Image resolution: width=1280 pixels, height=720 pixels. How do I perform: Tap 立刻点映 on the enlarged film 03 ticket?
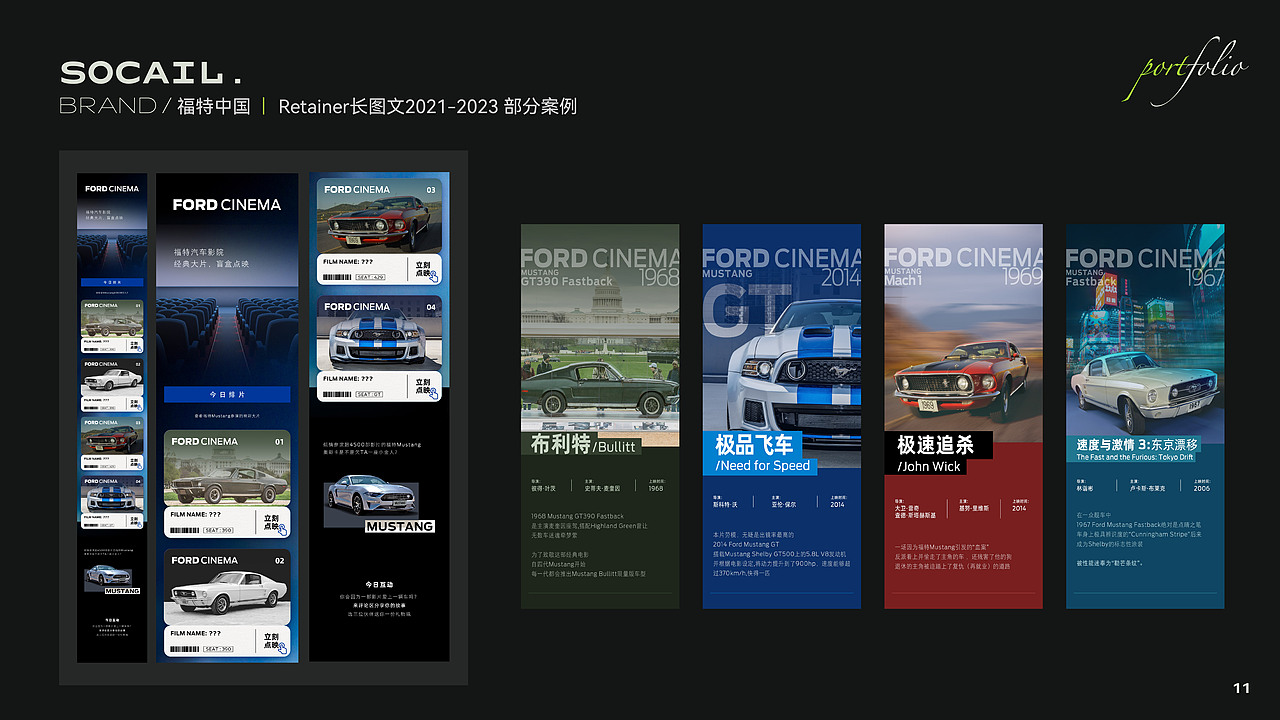click(426, 273)
